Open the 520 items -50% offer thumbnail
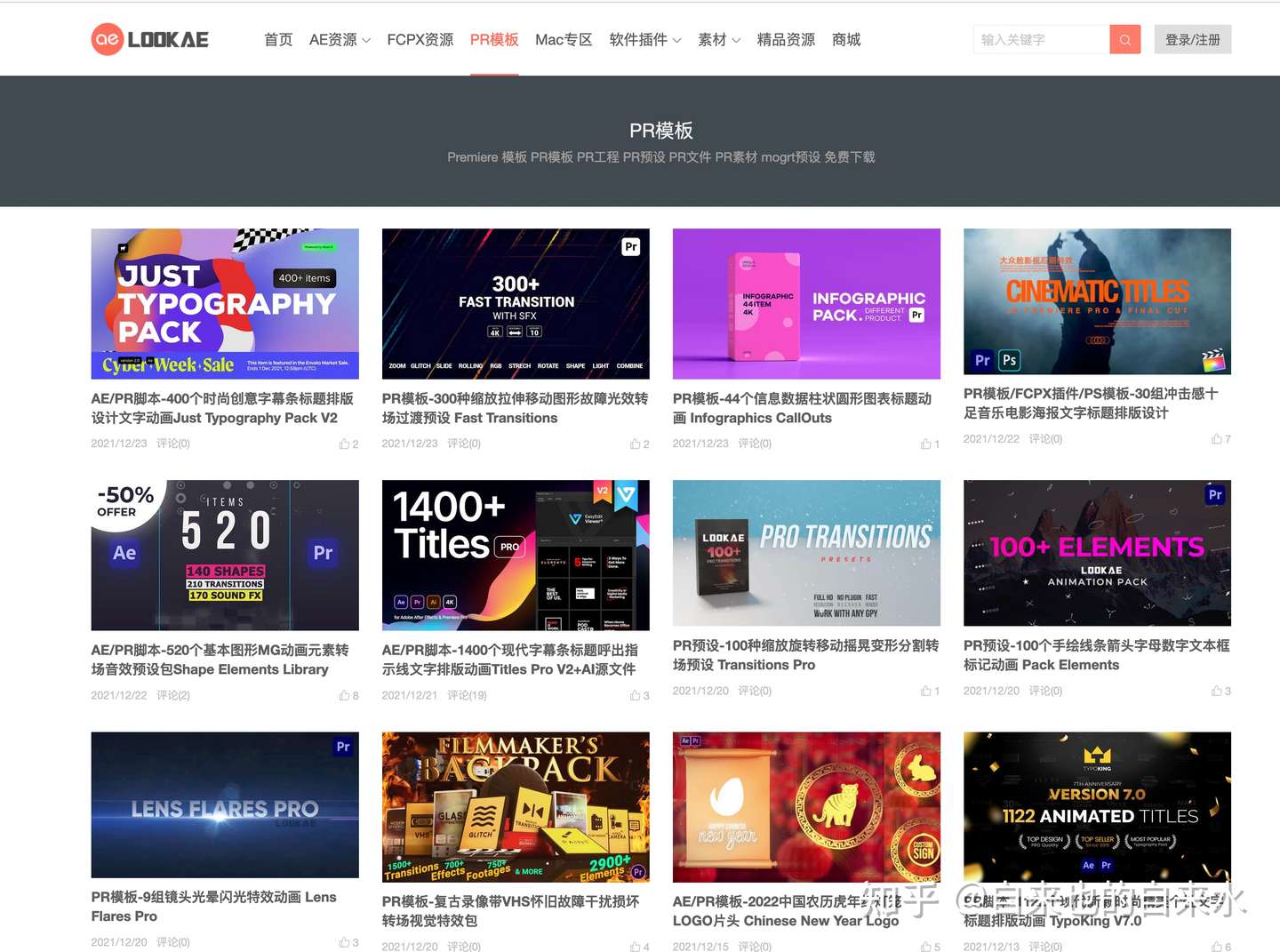1280x952 pixels. tap(225, 556)
